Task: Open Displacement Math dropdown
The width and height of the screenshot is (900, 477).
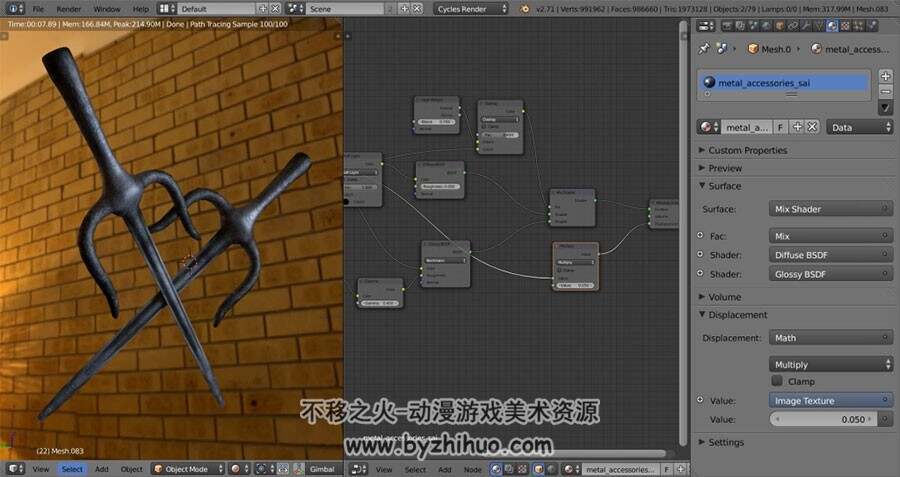Action: point(830,338)
